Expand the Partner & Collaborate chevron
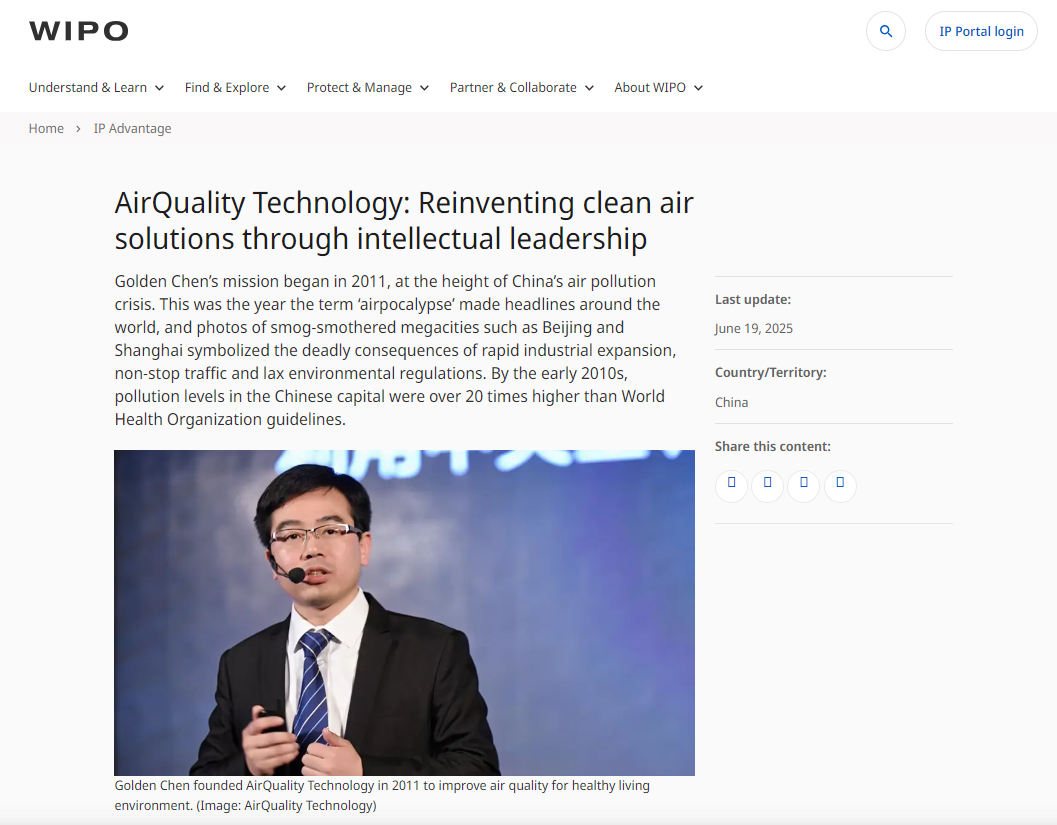The width and height of the screenshot is (1057, 825). (590, 88)
